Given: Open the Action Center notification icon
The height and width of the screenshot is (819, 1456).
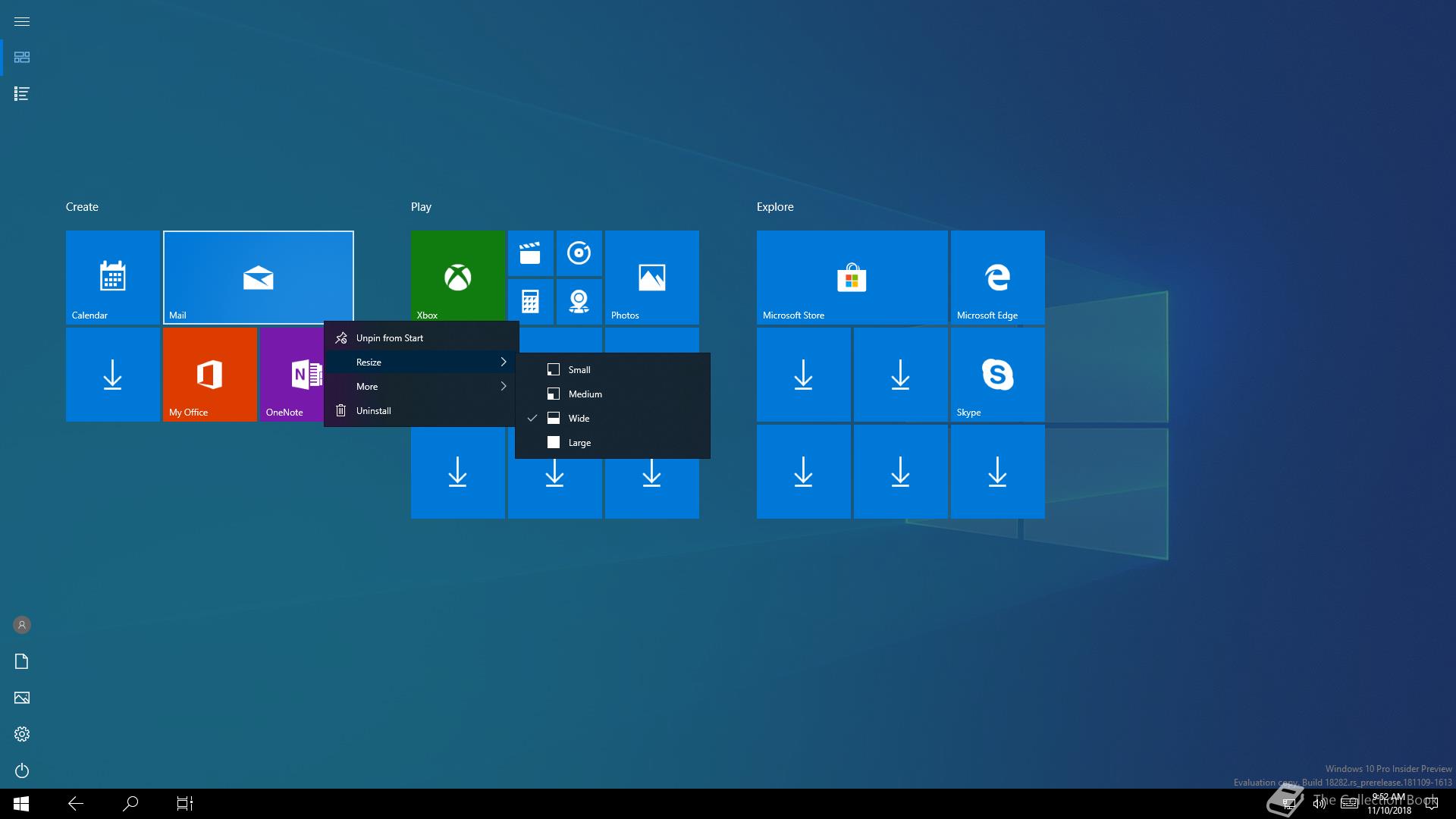Looking at the screenshot, I should [1432, 804].
